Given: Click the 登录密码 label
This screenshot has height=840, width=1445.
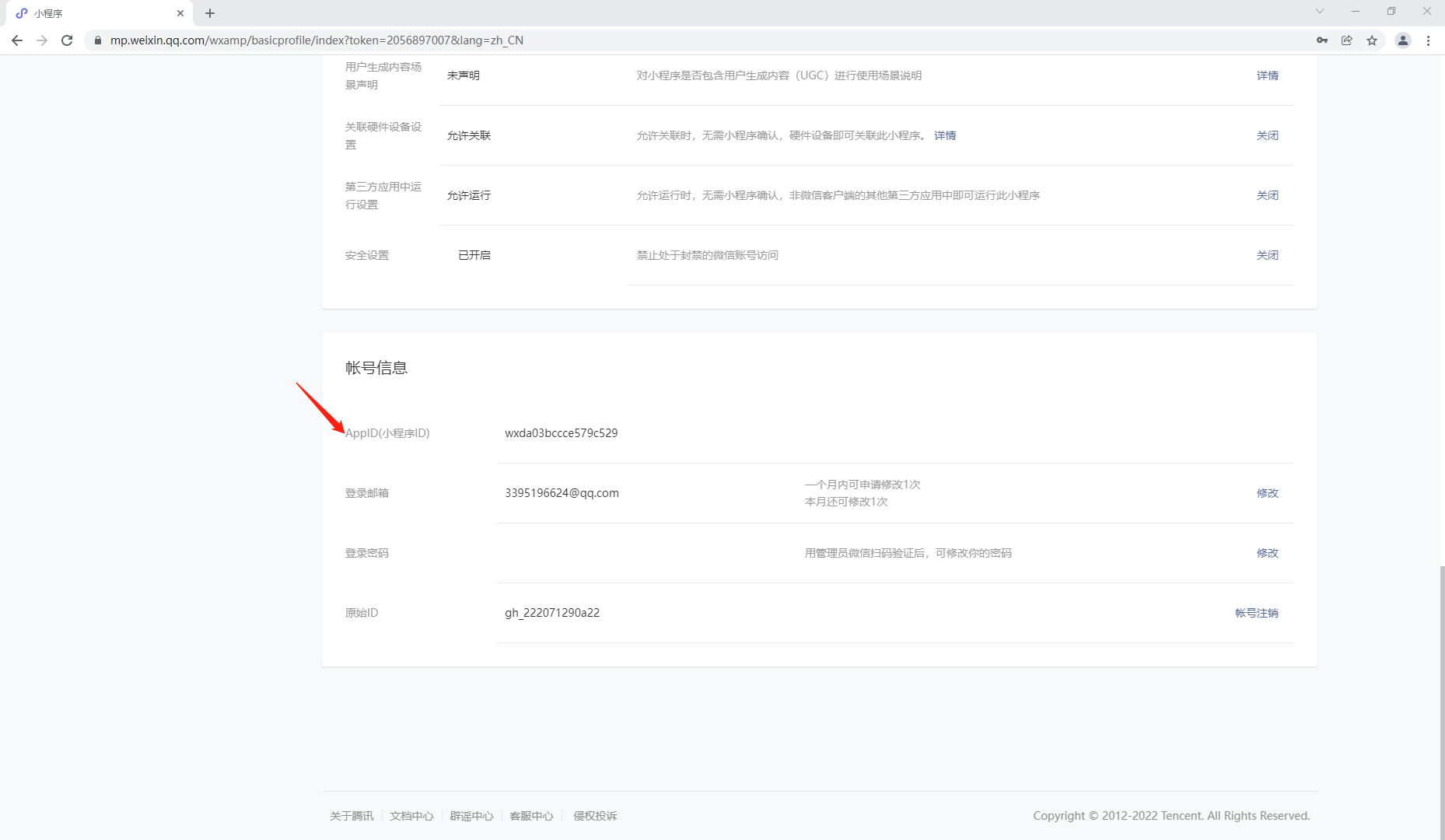Looking at the screenshot, I should [x=367, y=553].
